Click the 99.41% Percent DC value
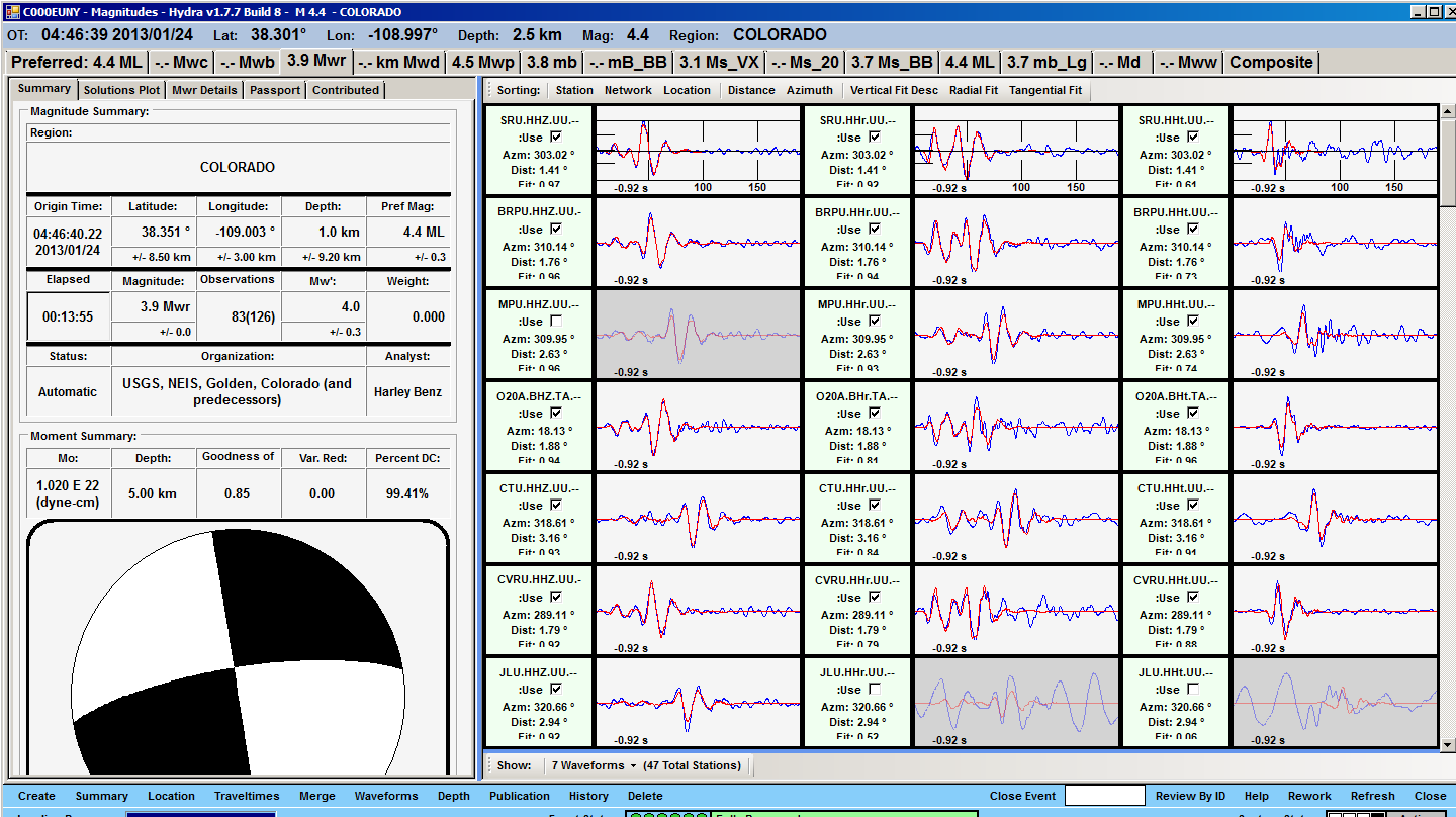 [x=407, y=493]
